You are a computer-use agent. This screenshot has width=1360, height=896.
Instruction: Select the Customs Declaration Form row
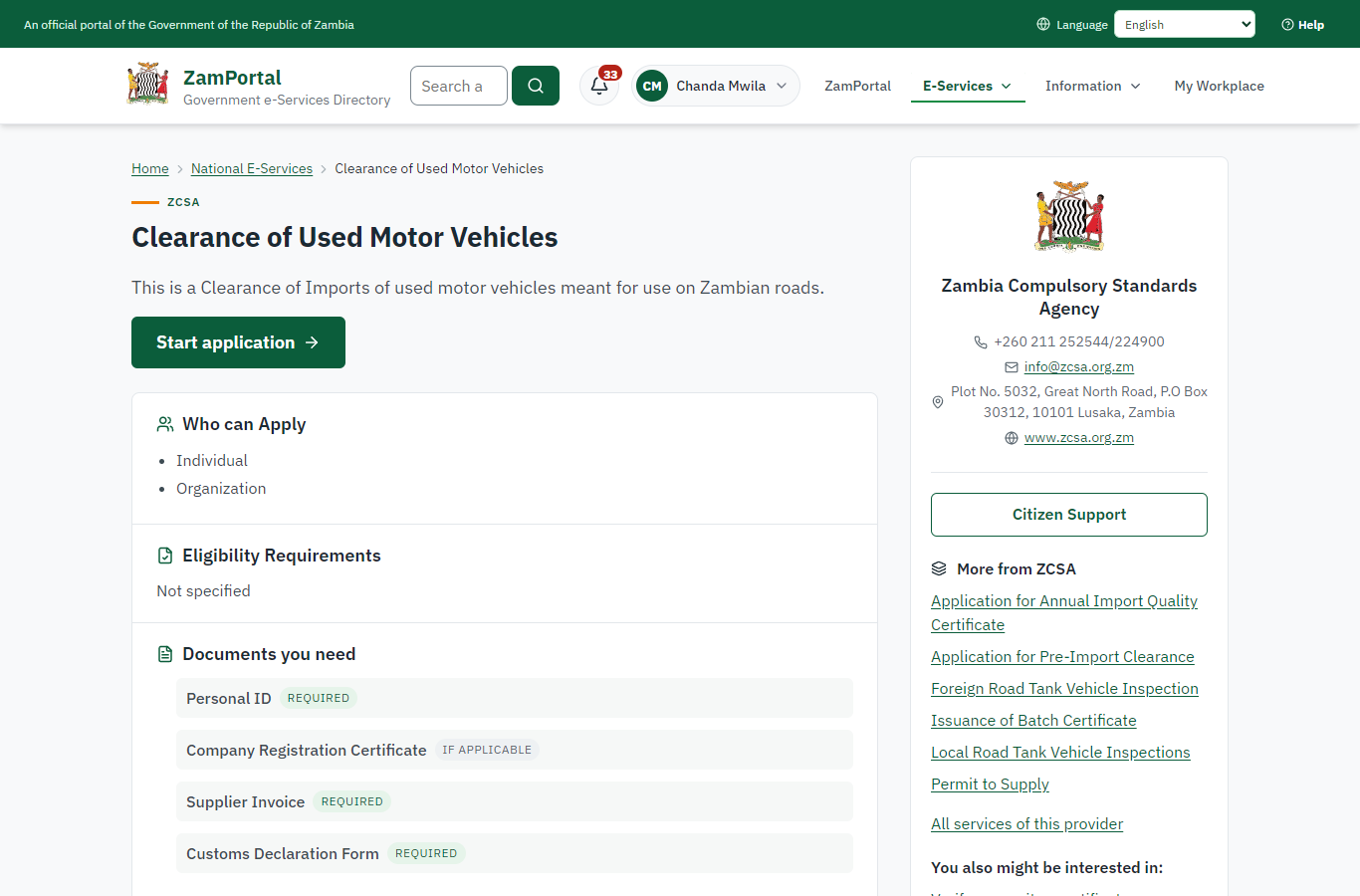coord(515,853)
